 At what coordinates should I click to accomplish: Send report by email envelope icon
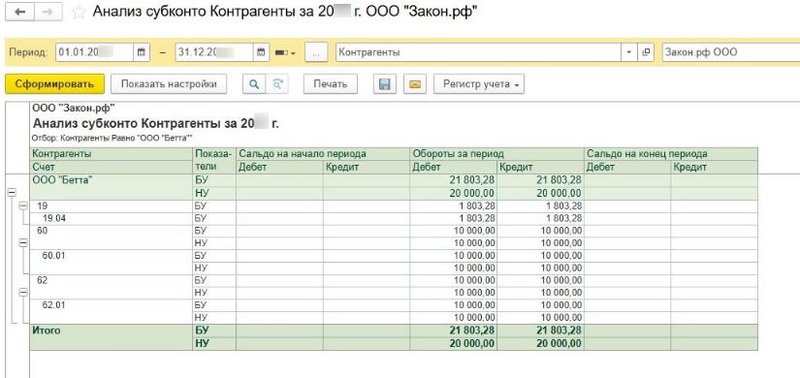(415, 84)
